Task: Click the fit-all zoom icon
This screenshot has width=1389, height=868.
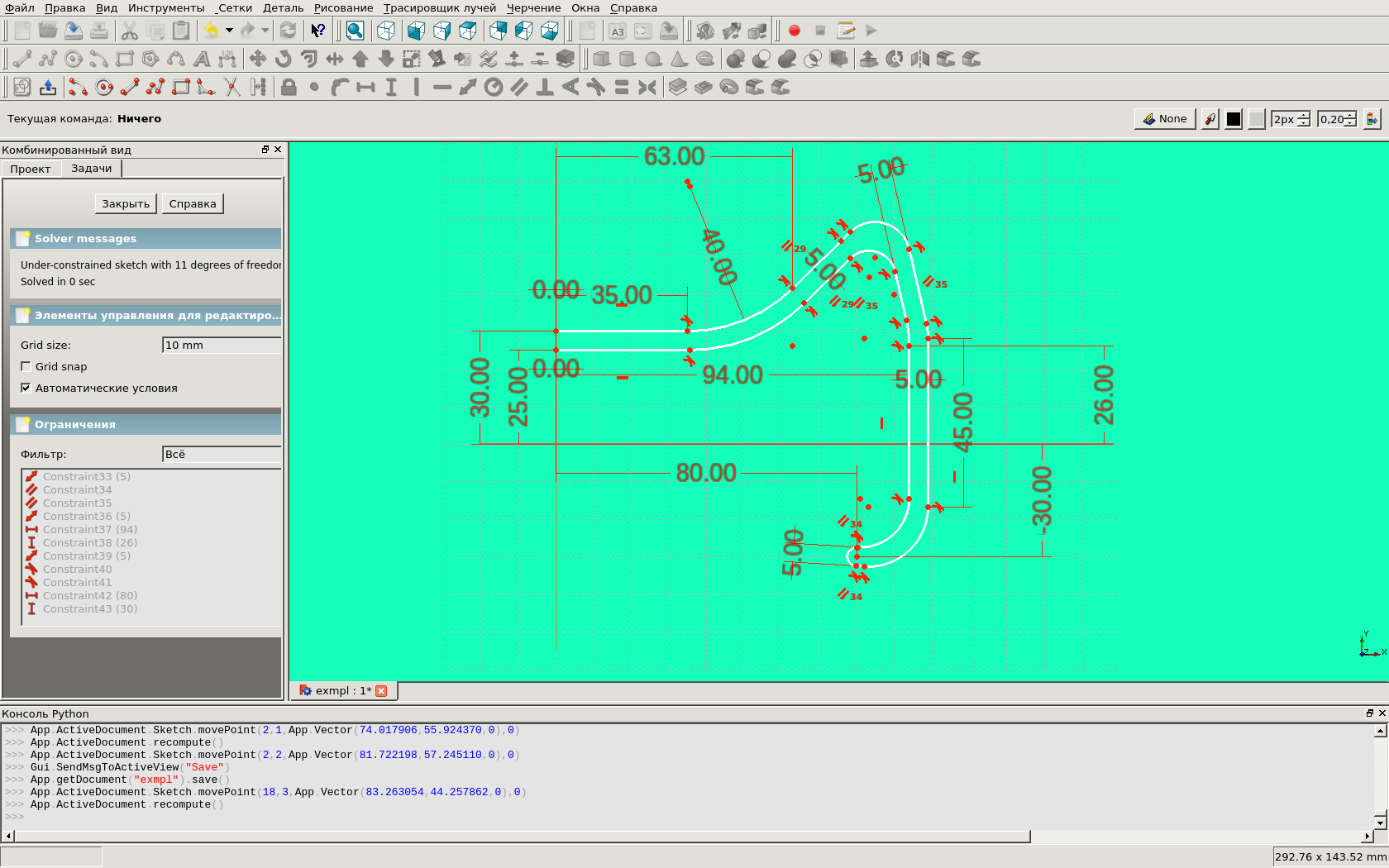Action: coord(355,31)
